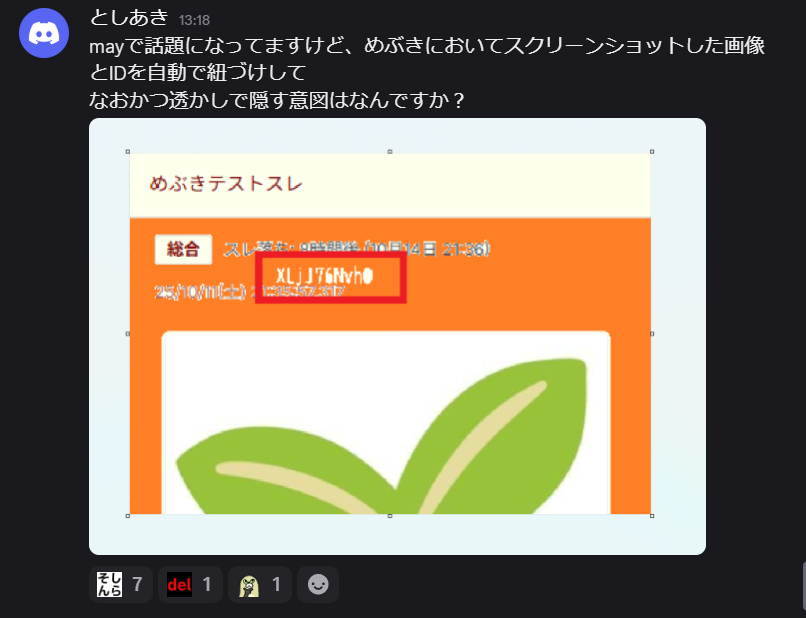Screen dimensions: 806x618
Task: Click the right-middle selection handle of image
Action: (x=652, y=334)
